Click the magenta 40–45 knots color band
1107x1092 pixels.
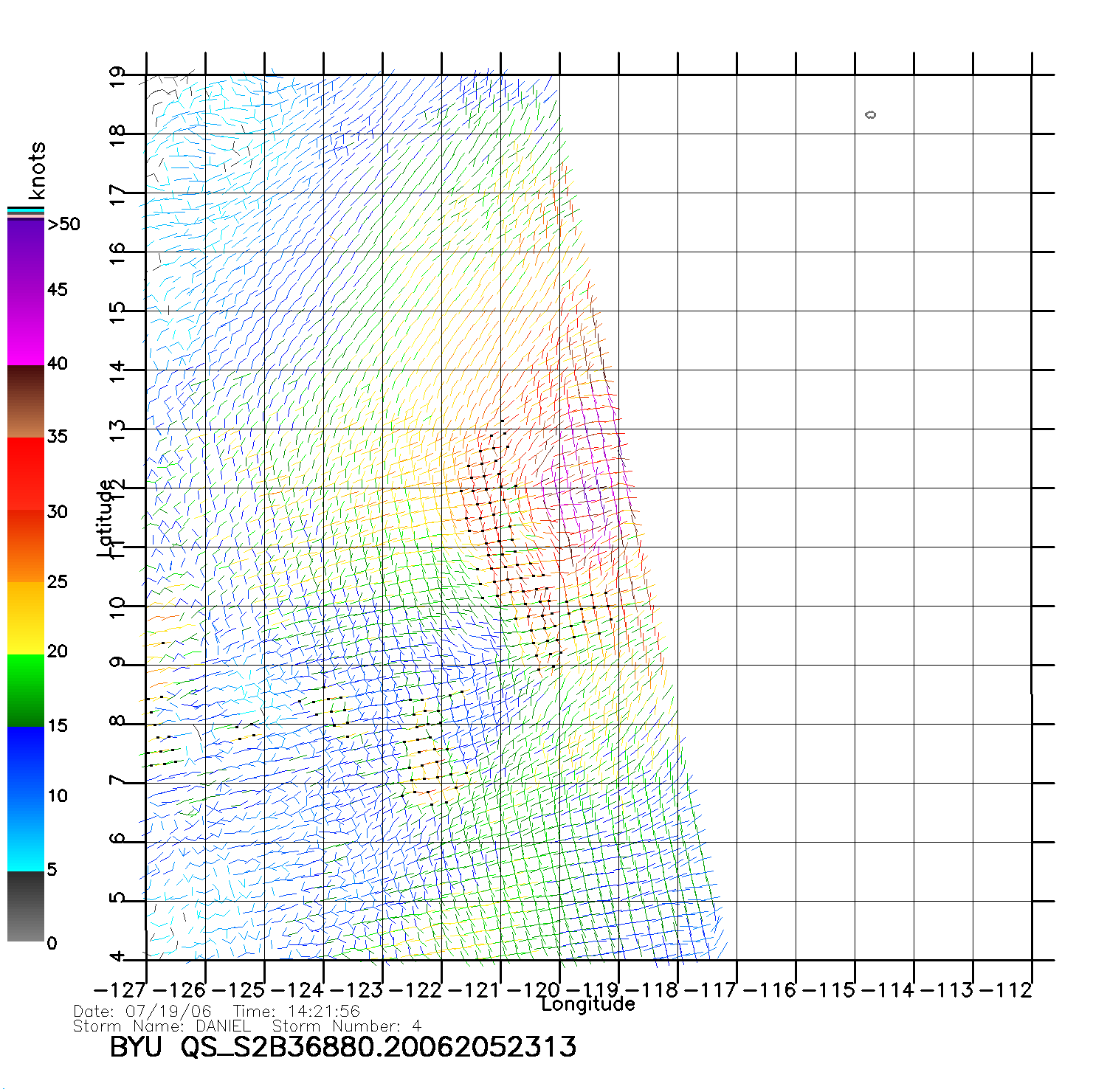pyautogui.click(x=25, y=328)
